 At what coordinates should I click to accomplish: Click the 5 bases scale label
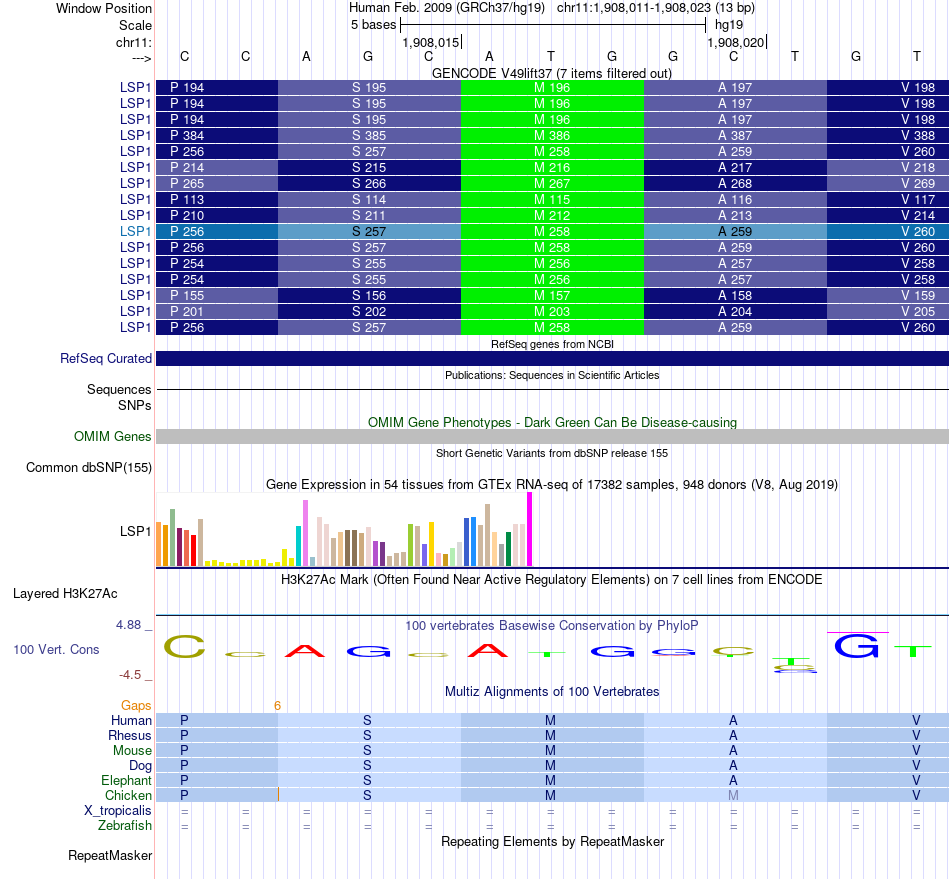[x=373, y=25]
